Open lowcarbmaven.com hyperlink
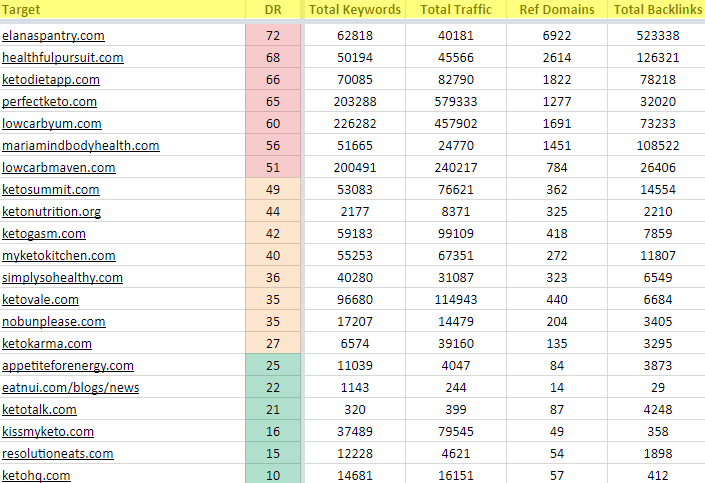Image resolution: width=705 pixels, height=483 pixels. (58, 168)
